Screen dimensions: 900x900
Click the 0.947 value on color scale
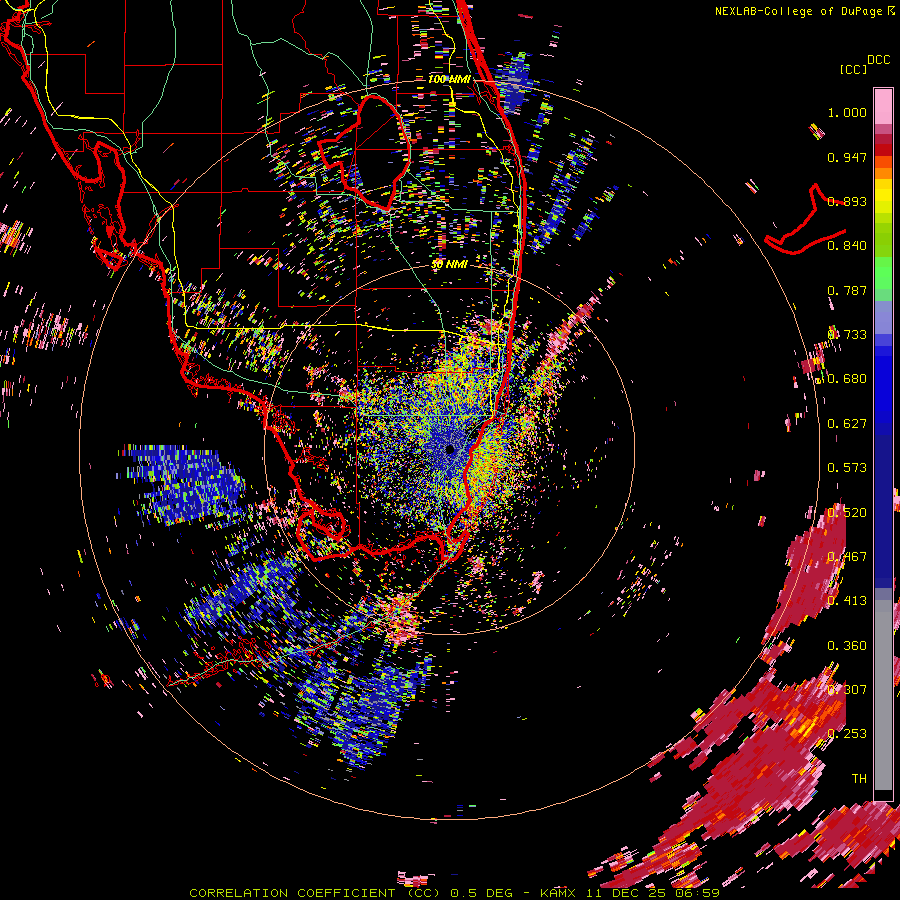point(847,157)
